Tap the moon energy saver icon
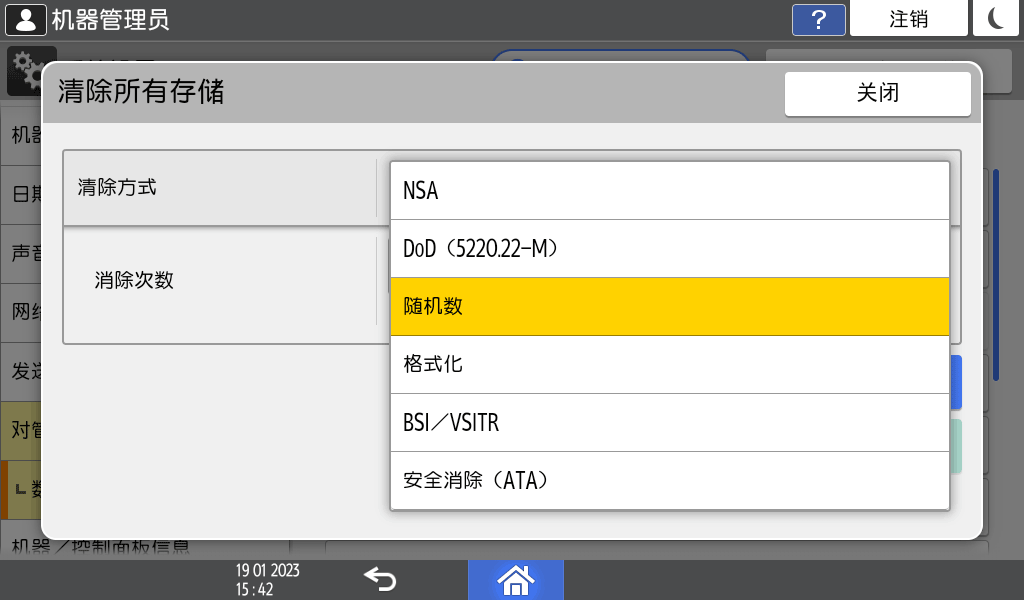The width and height of the screenshot is (1024, 600). (995, 19)
